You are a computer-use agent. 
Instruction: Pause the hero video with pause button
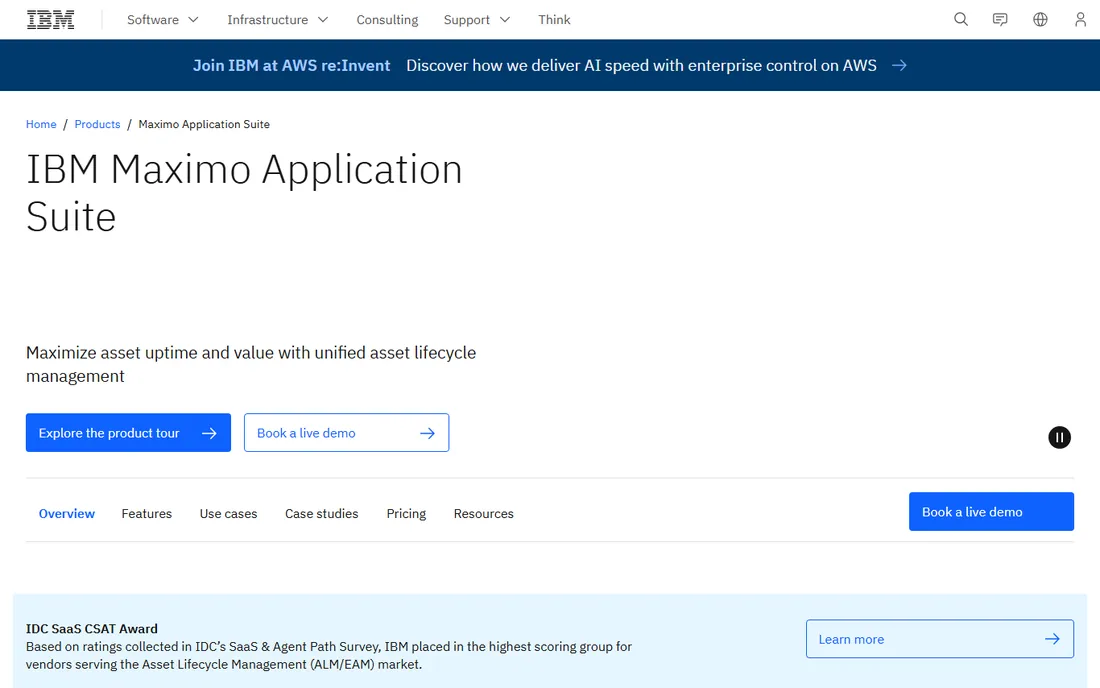1059,438
